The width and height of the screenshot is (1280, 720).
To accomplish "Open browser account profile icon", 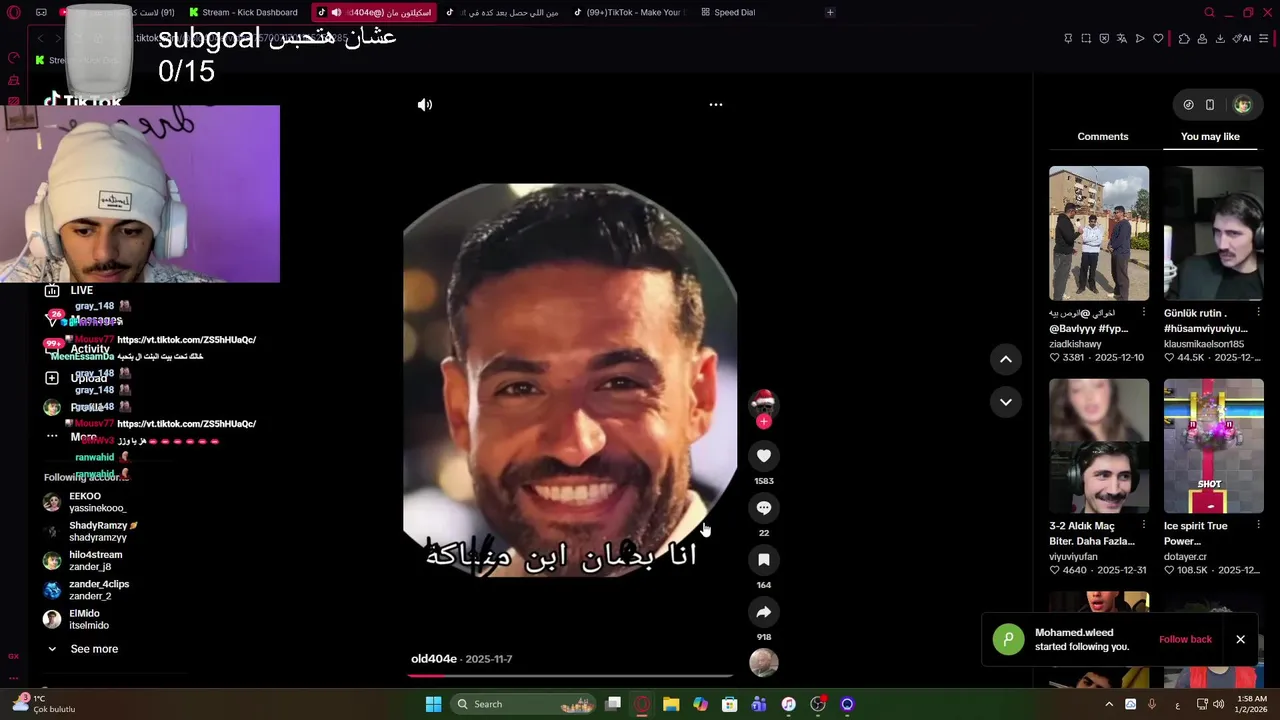I will (x=1202, y=38).
